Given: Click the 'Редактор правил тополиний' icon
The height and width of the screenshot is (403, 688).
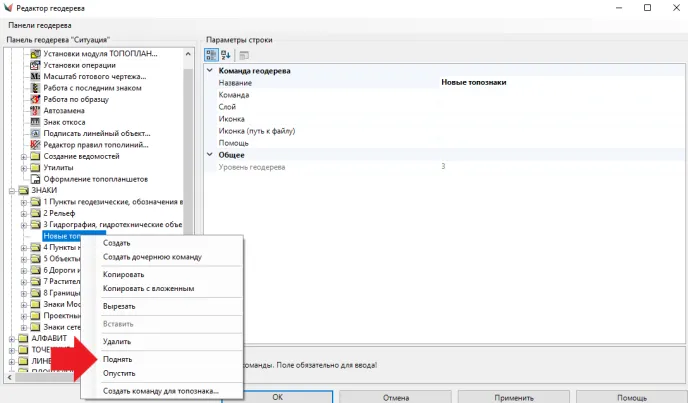Looking at the screenshot, I should point(36,145).
